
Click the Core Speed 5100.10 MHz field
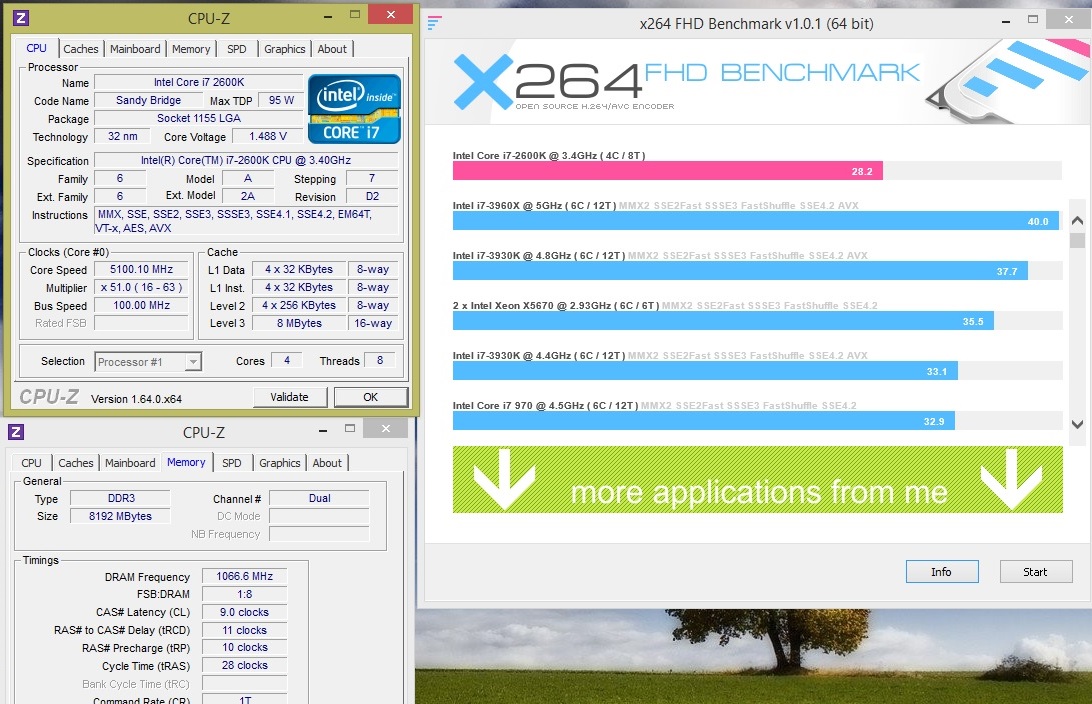point(141,269)
